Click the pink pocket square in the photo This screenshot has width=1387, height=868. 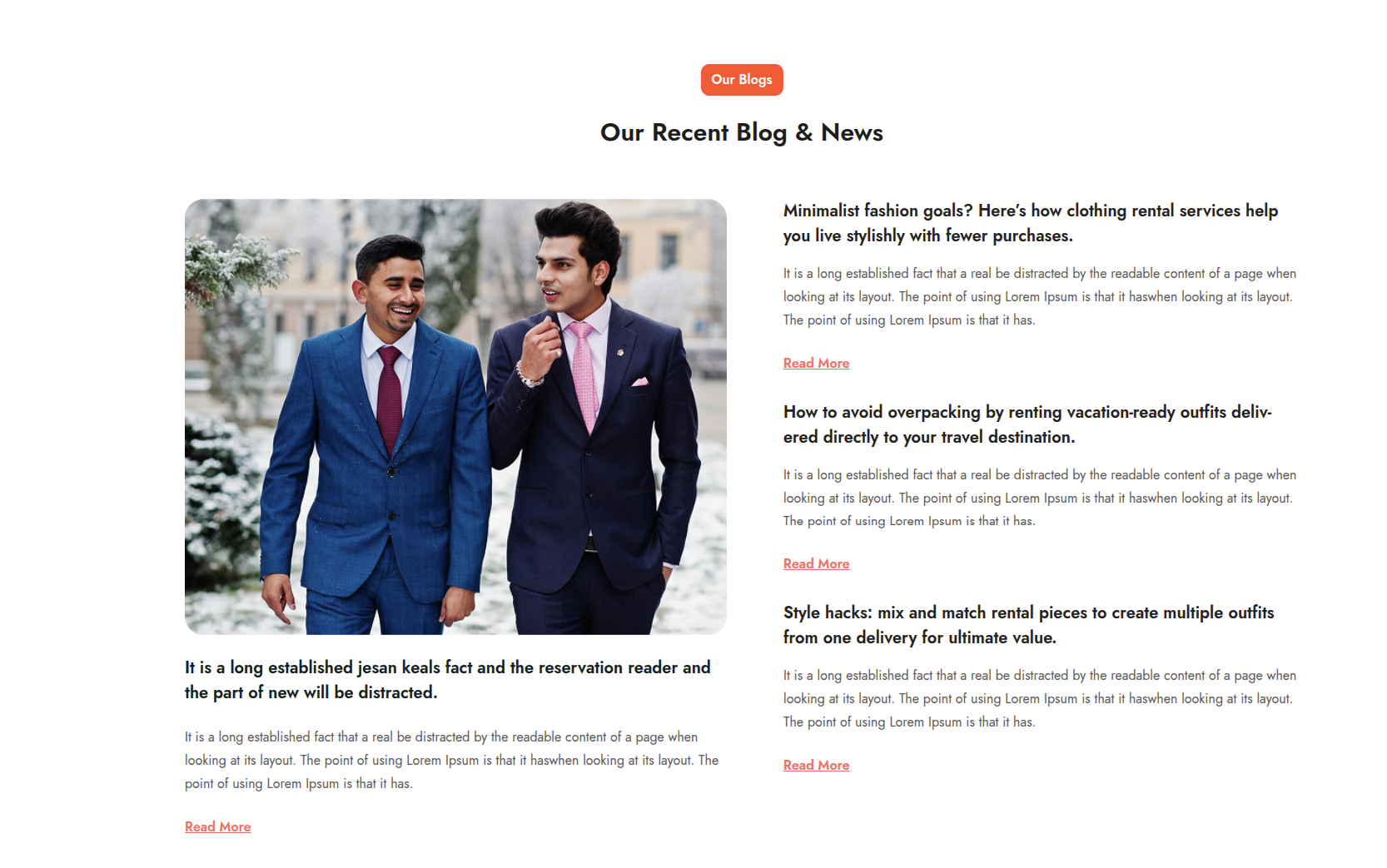[x=639, y=382]
